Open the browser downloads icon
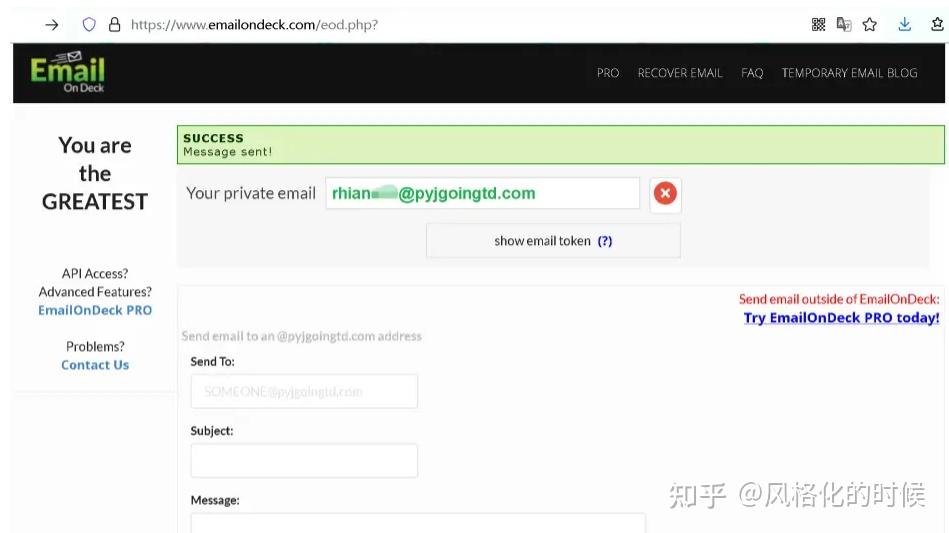 pos(905,25)
